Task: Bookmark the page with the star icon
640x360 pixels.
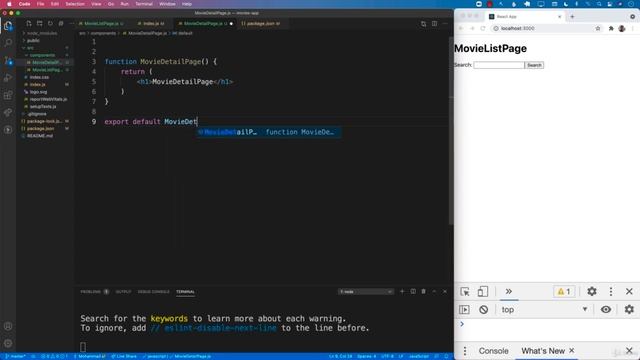Action: coord(598,28)
